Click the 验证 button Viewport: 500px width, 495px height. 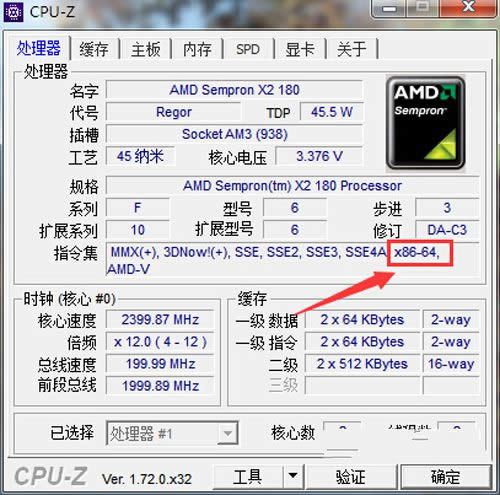351,477
